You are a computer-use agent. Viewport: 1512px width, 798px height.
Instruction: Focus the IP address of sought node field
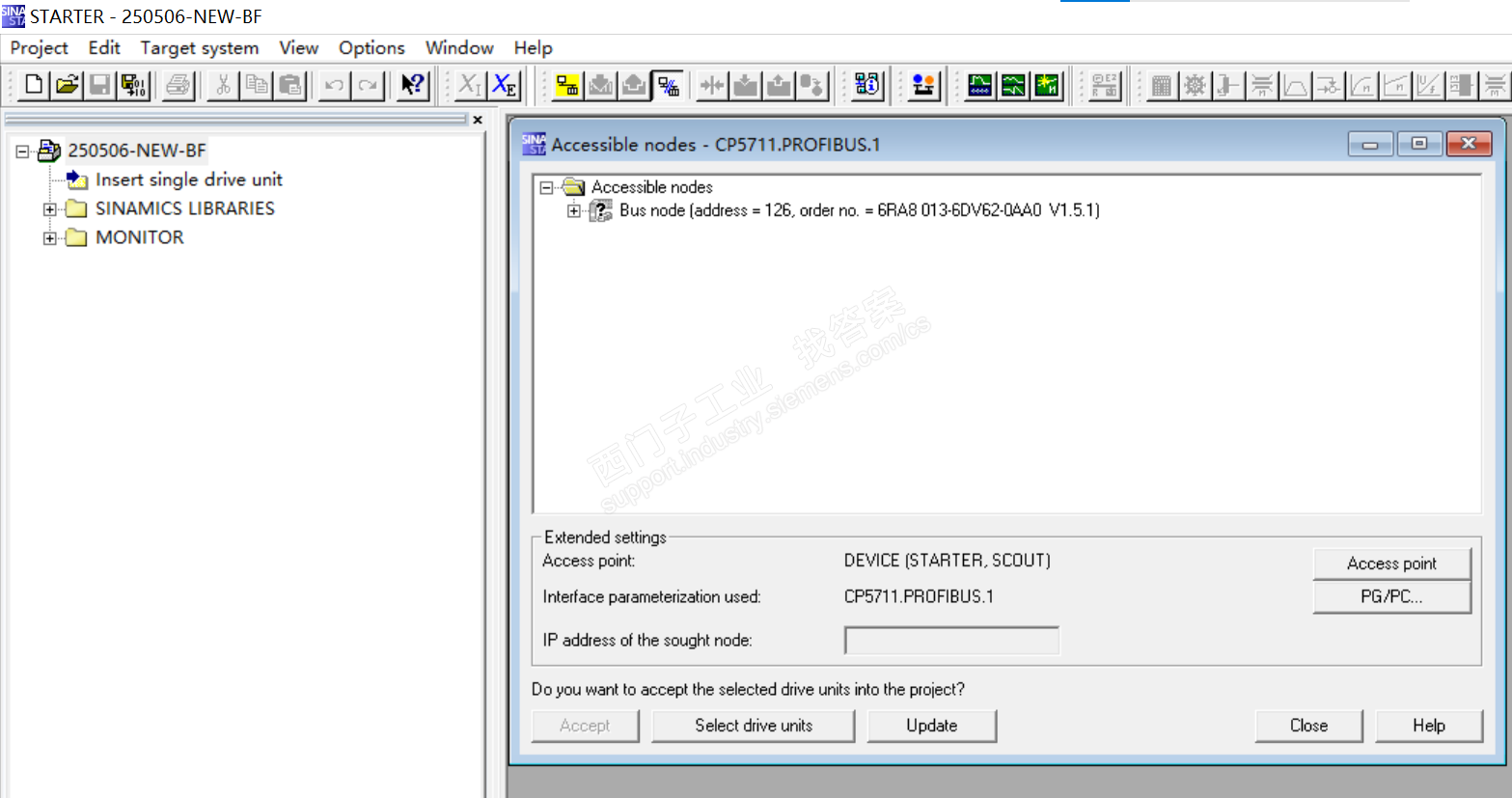click(952, 641)
